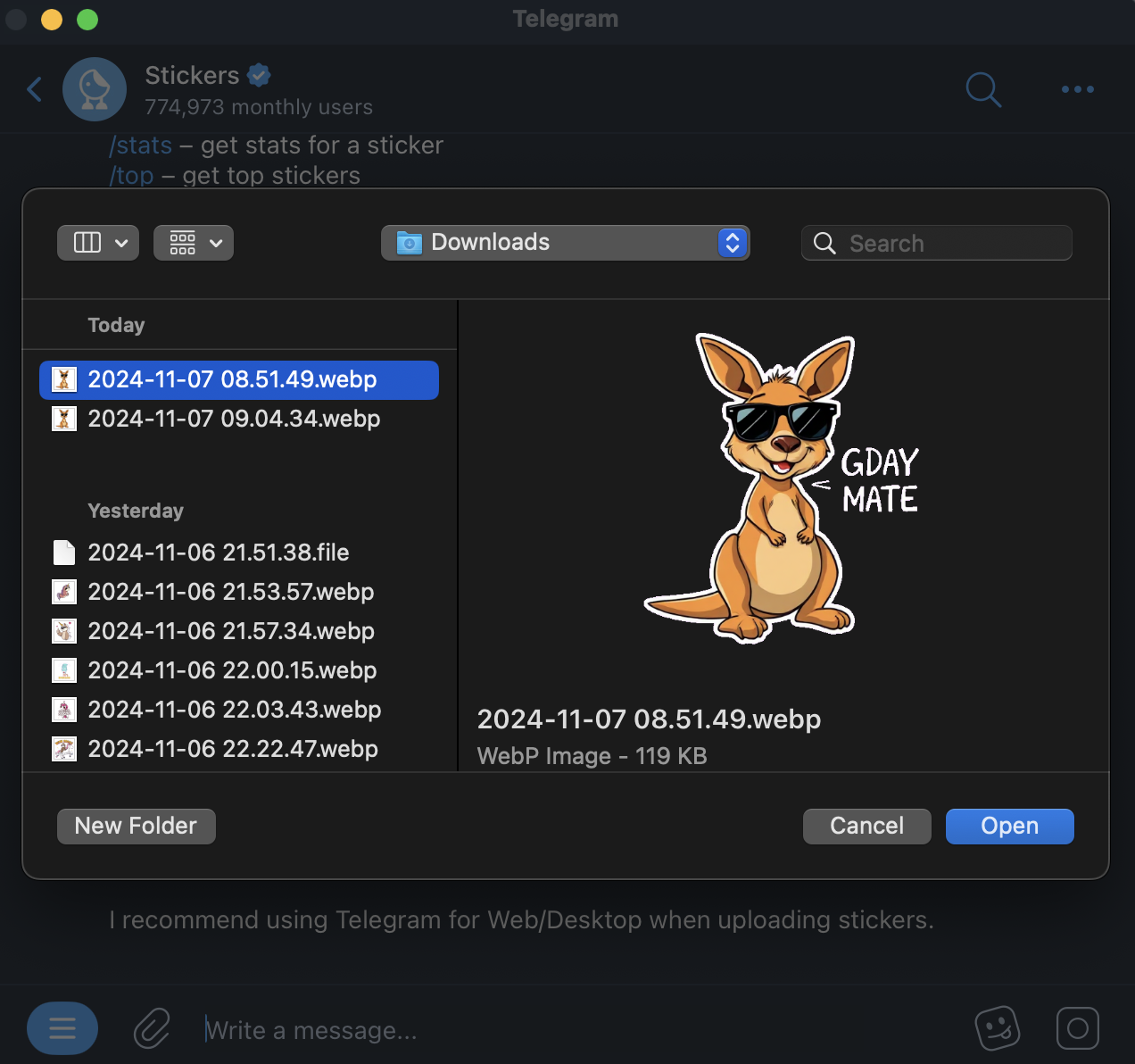Select file 2024-11-07 09.04.34.webp
1135x1064 pixels.
(x=234, y=419)
